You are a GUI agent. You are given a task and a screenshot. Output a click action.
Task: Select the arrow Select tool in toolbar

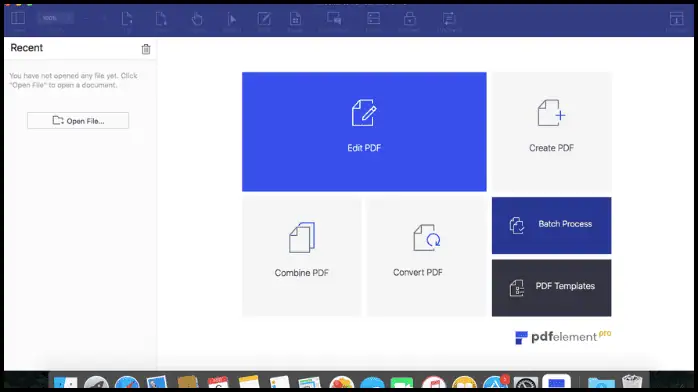pos(231,19)
